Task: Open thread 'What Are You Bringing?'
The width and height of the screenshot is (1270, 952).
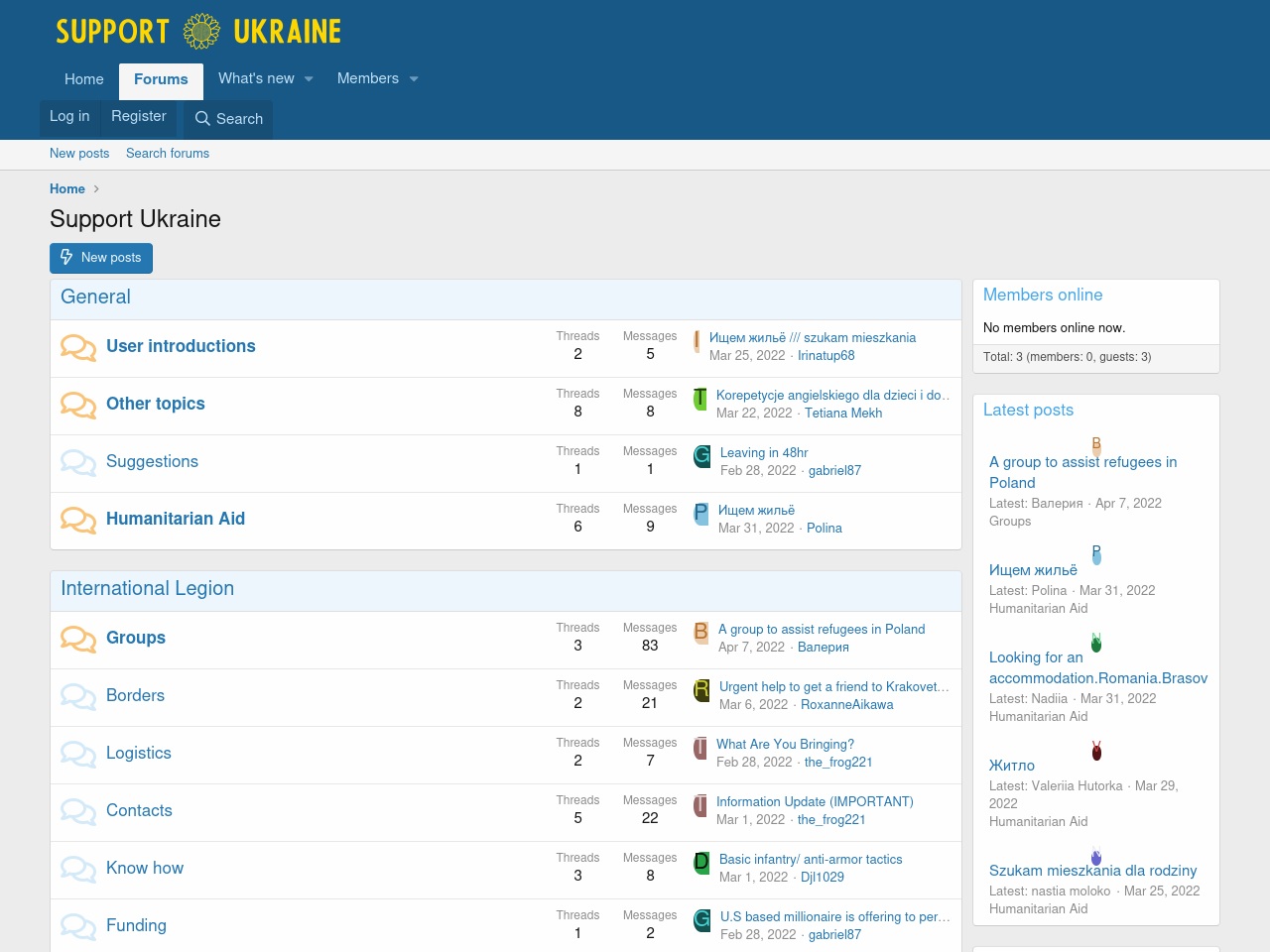Action: coord(785,745)
